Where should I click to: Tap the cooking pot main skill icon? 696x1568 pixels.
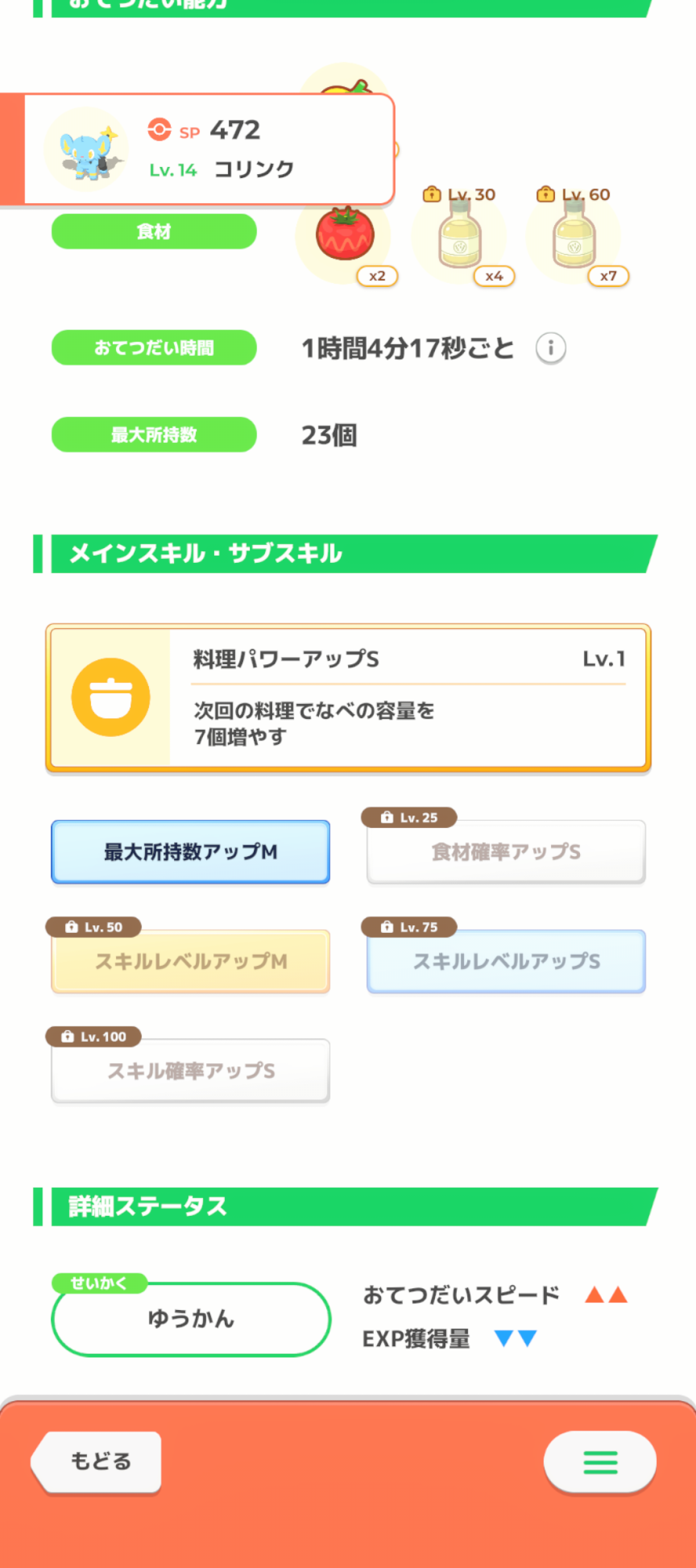point(111,697)
